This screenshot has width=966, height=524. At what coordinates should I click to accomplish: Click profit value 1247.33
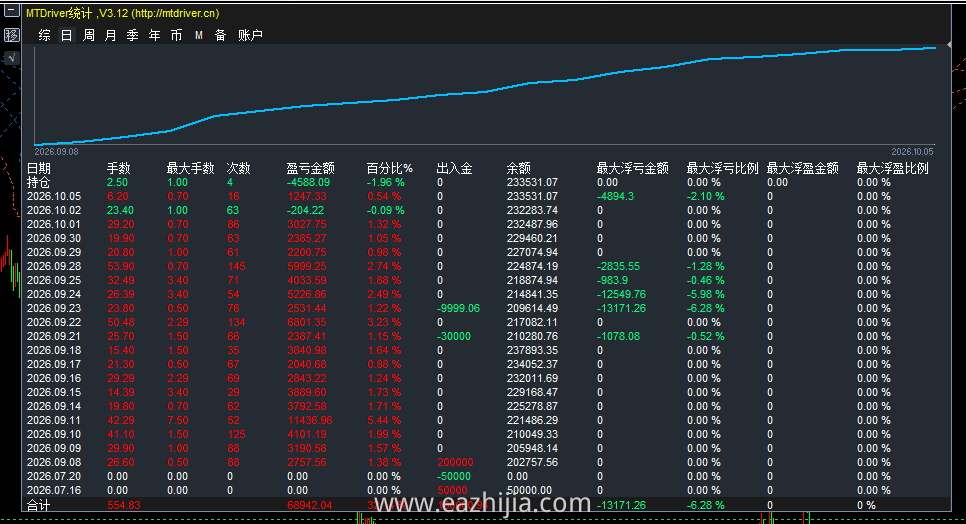click(307, 196)
